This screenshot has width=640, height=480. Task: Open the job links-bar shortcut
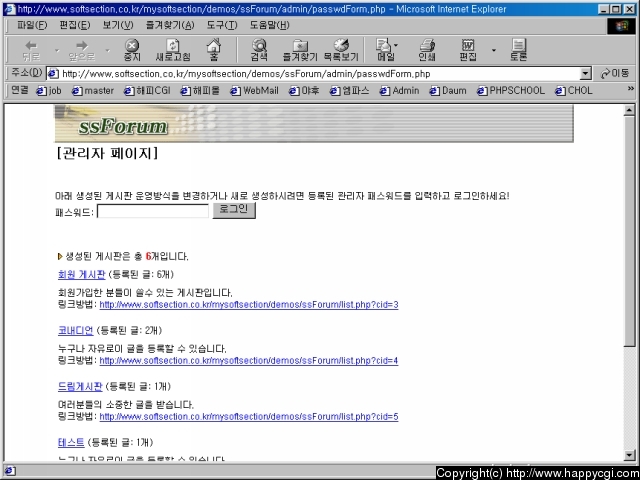[49, 91]
